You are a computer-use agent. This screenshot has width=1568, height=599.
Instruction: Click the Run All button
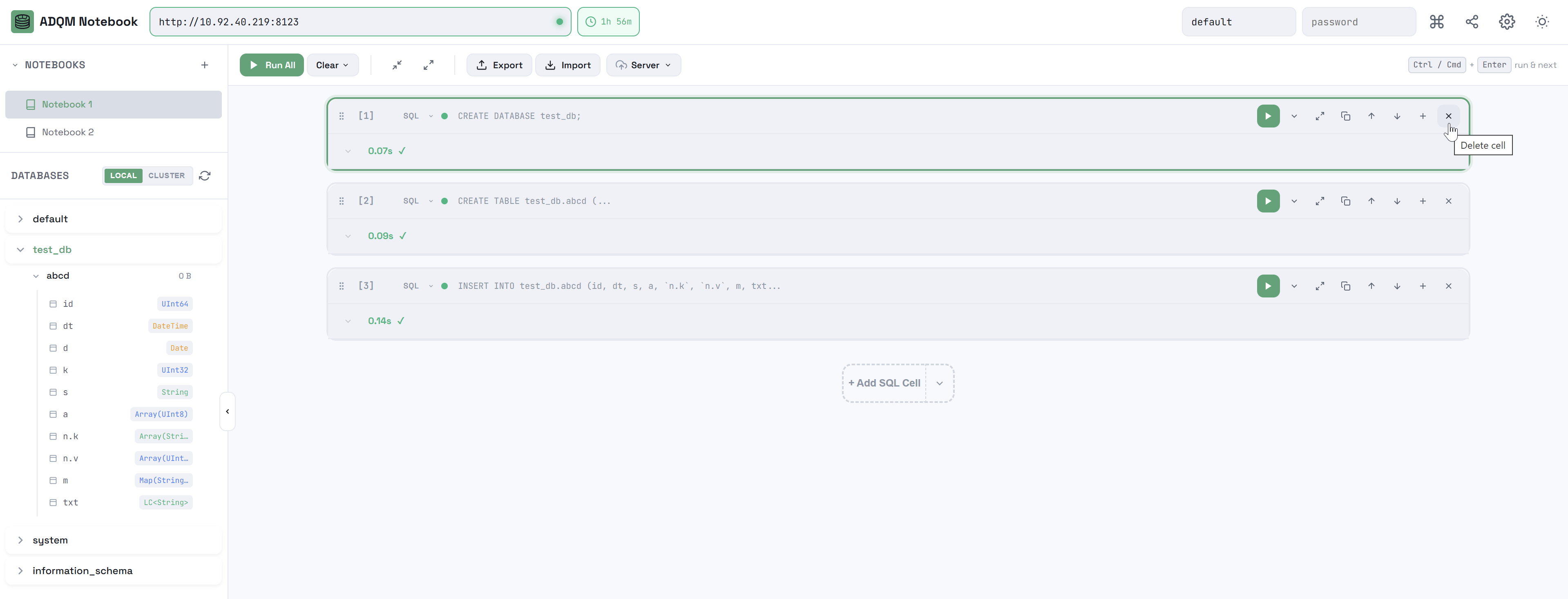(271, 65)
